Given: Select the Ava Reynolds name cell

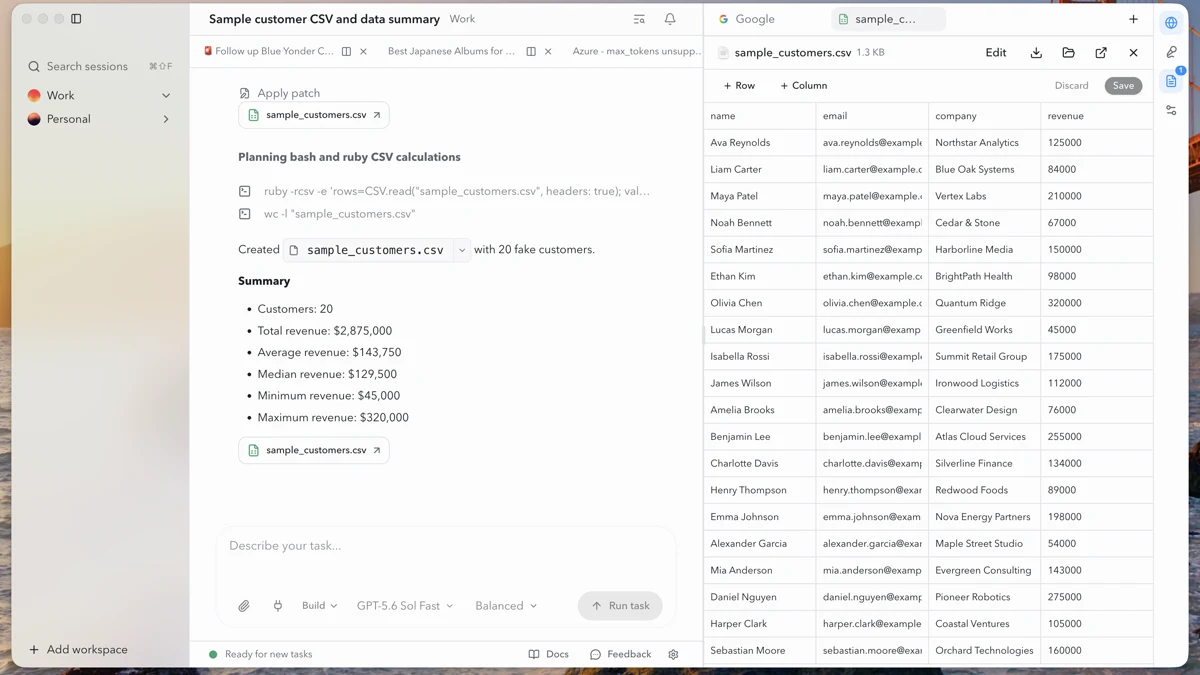Looking at the screenshot, I should 760,143.
